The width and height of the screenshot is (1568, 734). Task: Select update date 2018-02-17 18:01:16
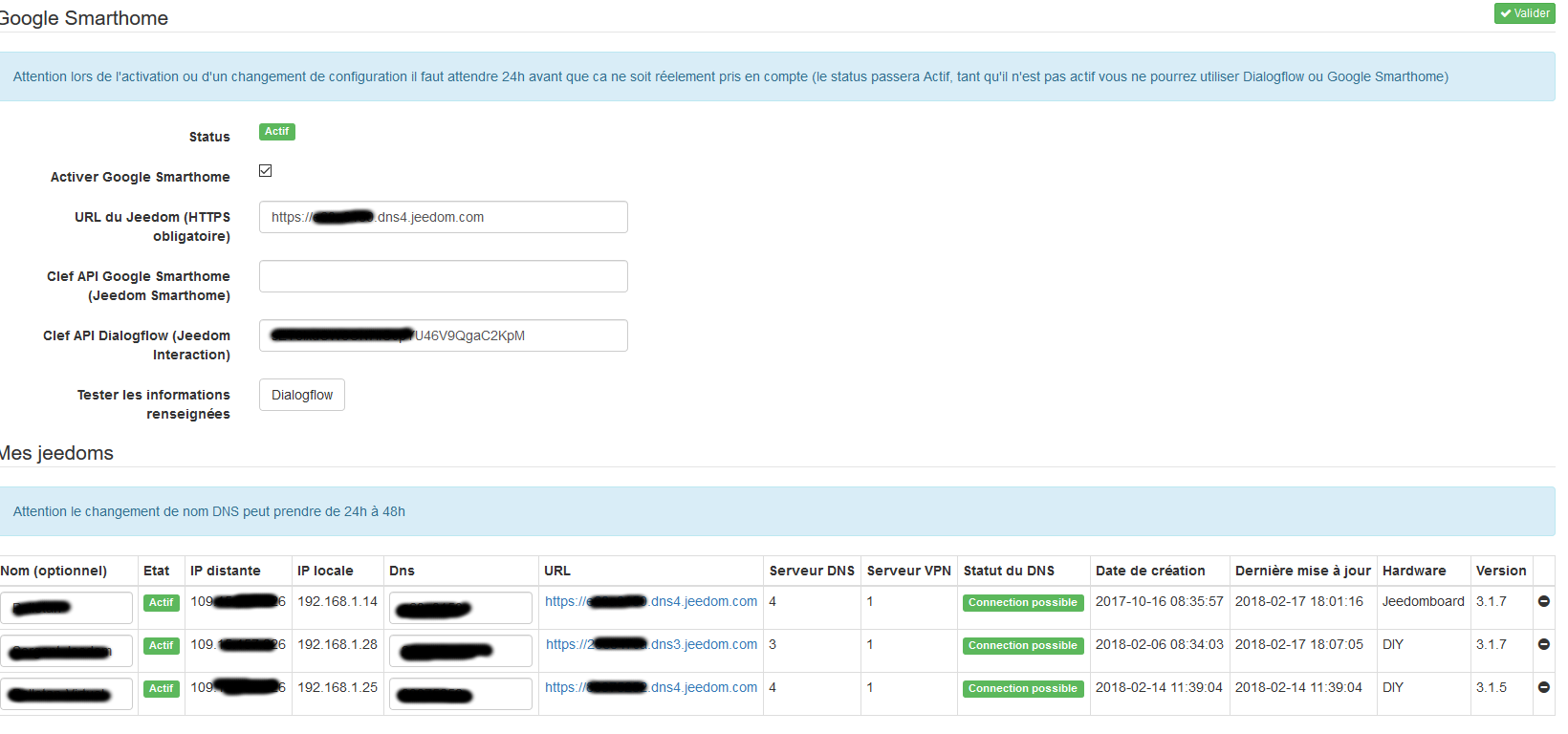click(1299, 601)
